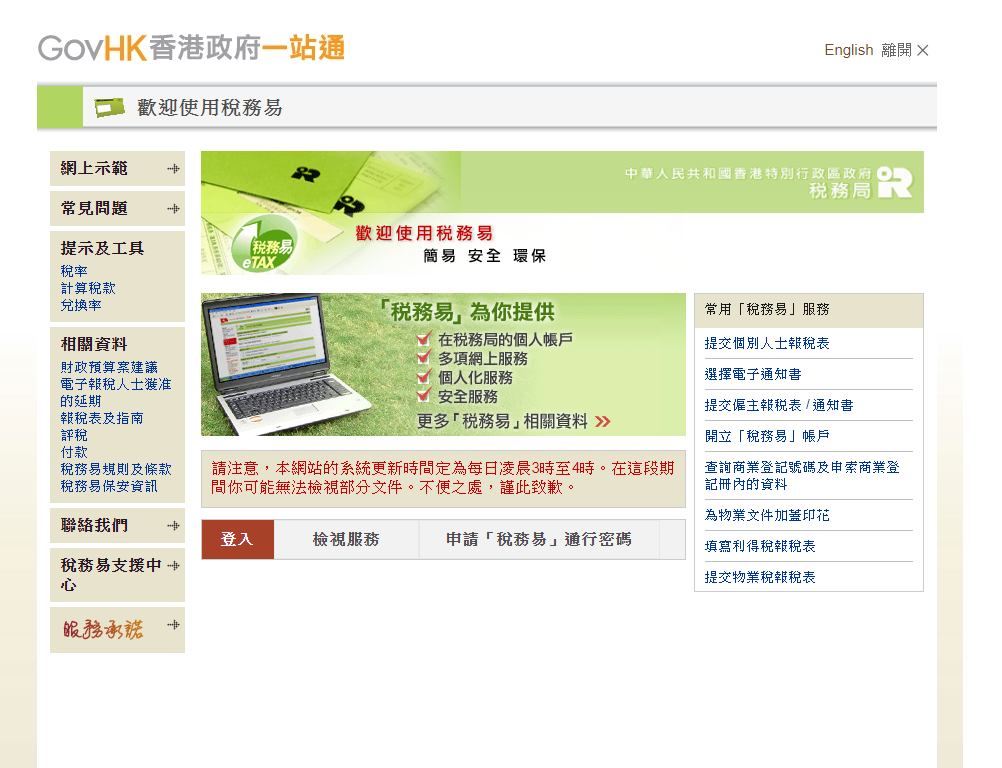1002x768 pixels.
Task: Open 開立「稅務易」帳戶 service link
Action: 766,436
